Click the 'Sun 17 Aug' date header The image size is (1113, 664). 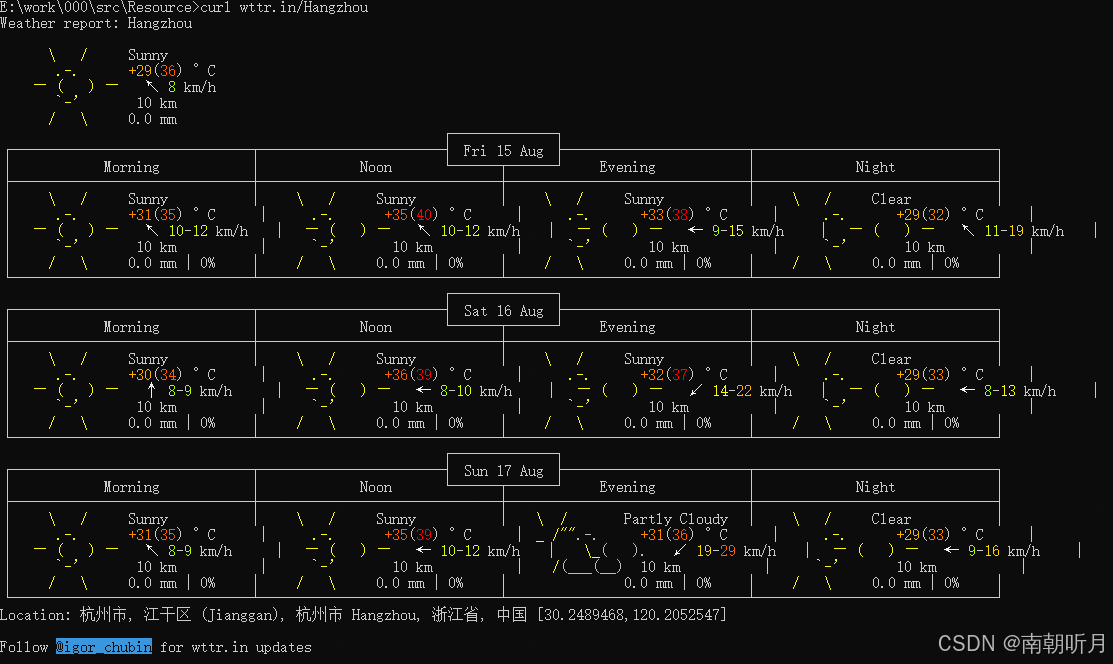click(x=503, y=471)
